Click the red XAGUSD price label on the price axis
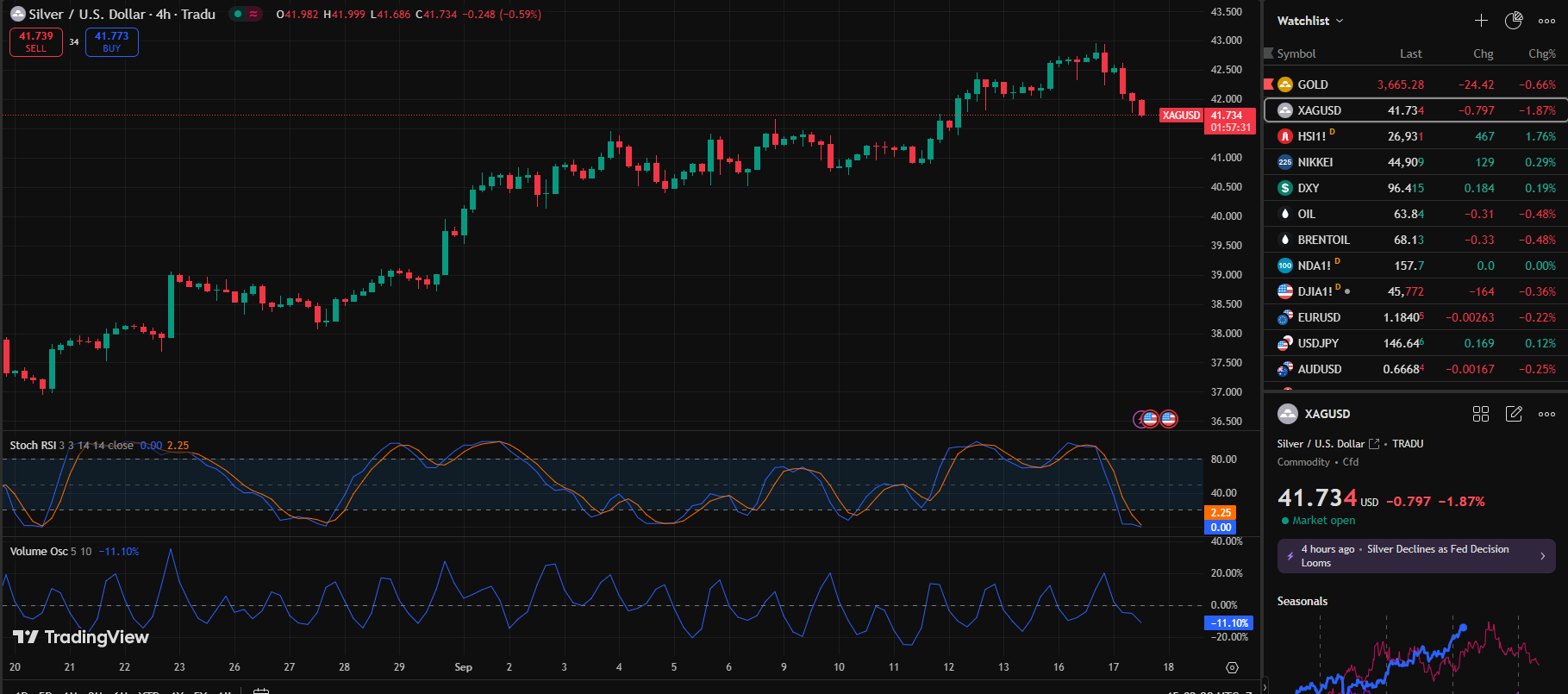The height and width of the screenshot is (694, 1568). point(1180,115)
